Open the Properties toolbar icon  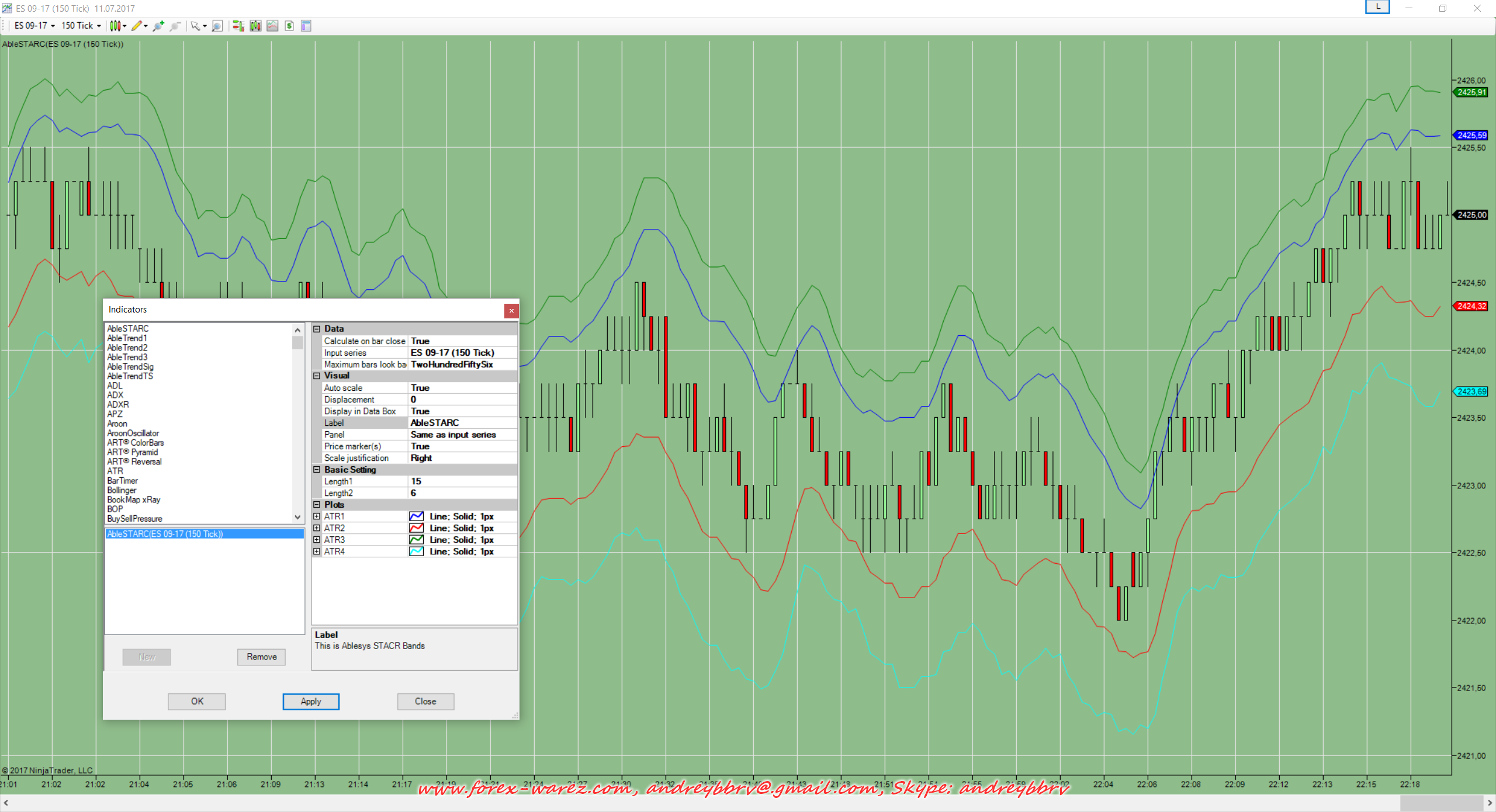306,26
